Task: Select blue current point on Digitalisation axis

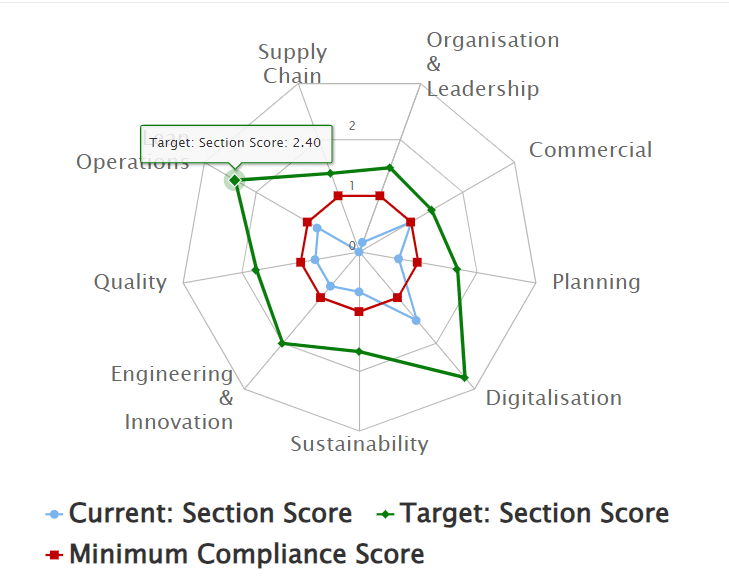Action: click(416, 320)
